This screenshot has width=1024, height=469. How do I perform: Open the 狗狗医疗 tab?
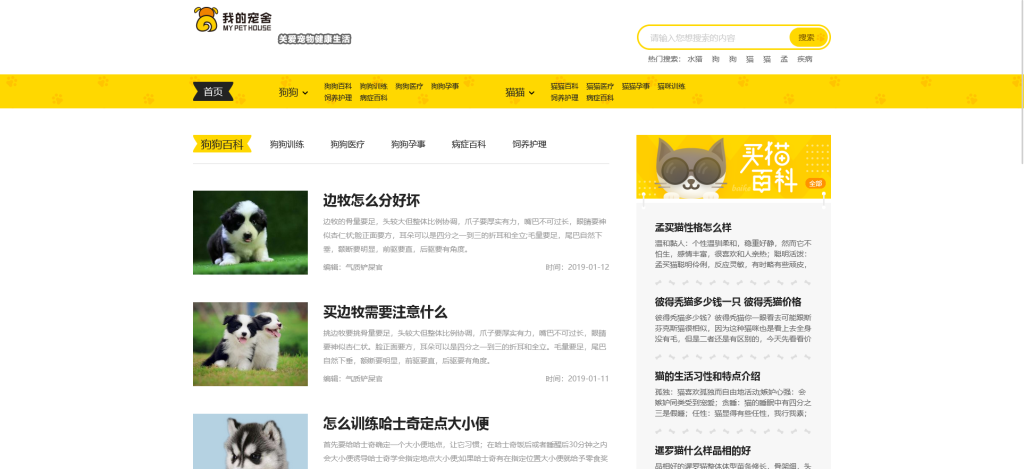coord(347,144)
